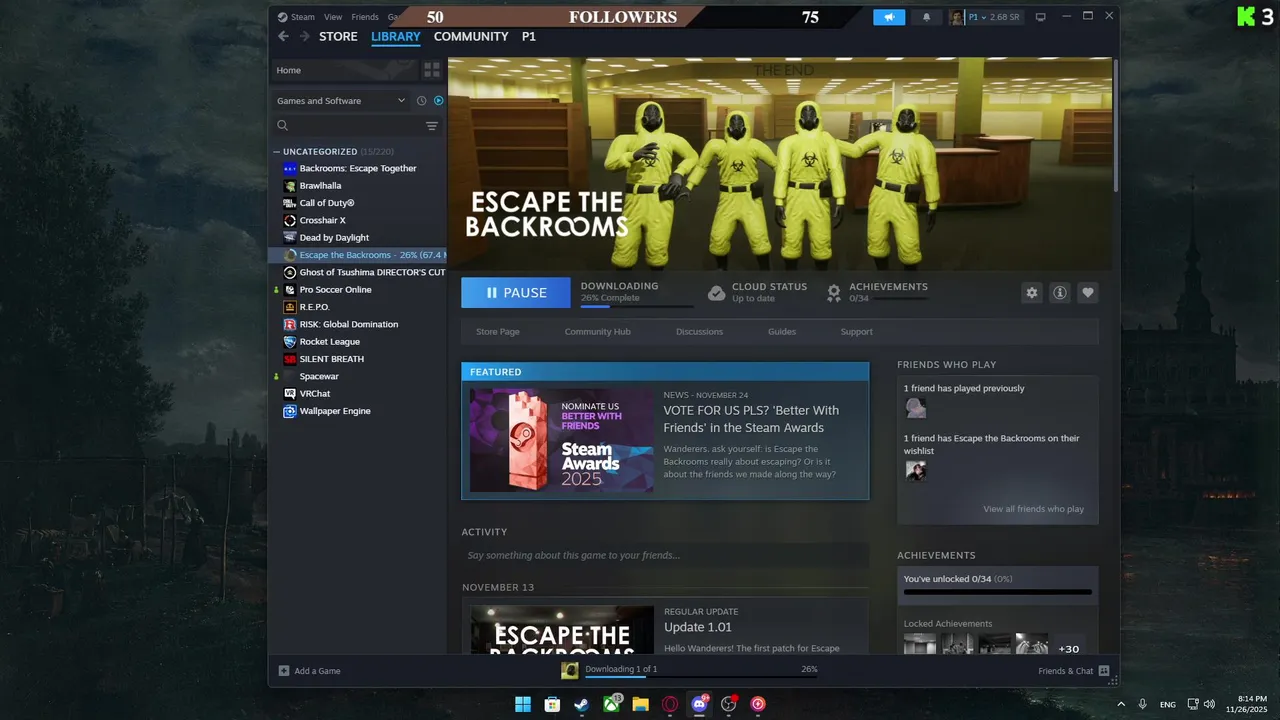This screenshot has width=1280, height=720.
Task: Show game info icon
Action: (1060, 292)
